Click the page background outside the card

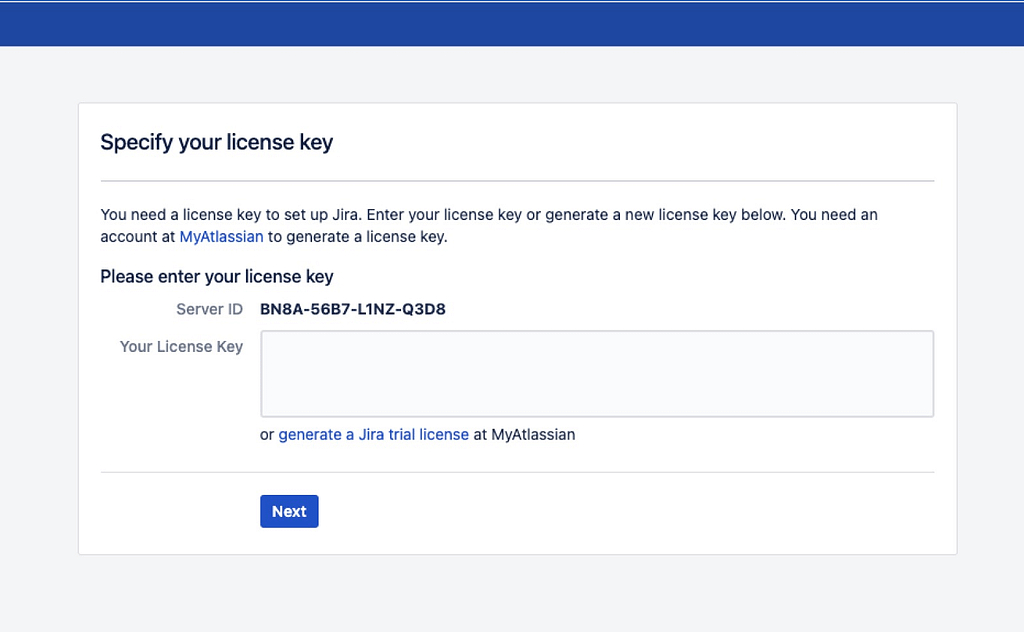click(x=512, y=600)
